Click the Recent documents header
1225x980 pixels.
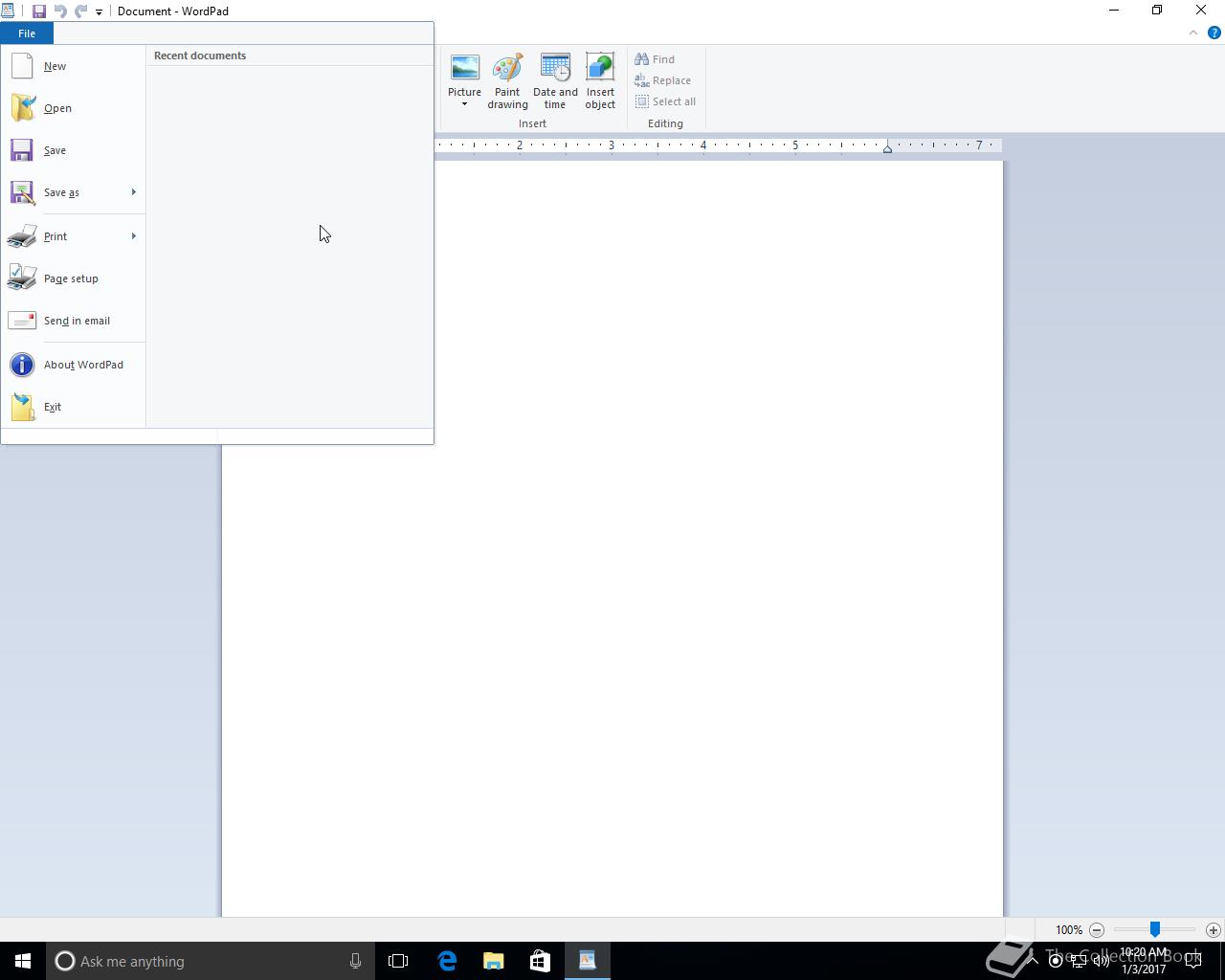tap(200, 56)
